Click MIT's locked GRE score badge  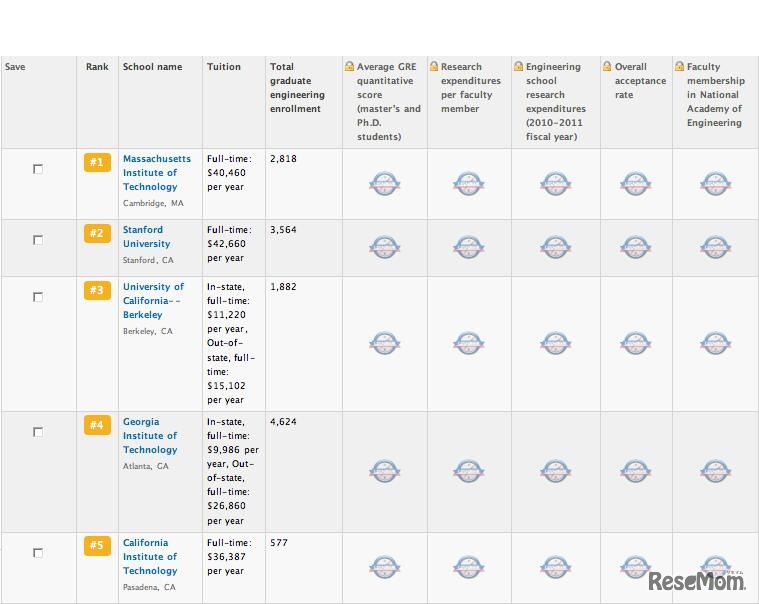(385, 183)
